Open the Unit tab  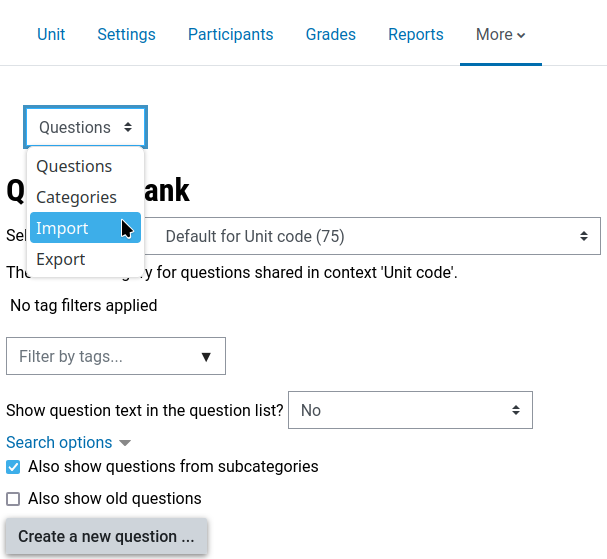click(51, 34)
